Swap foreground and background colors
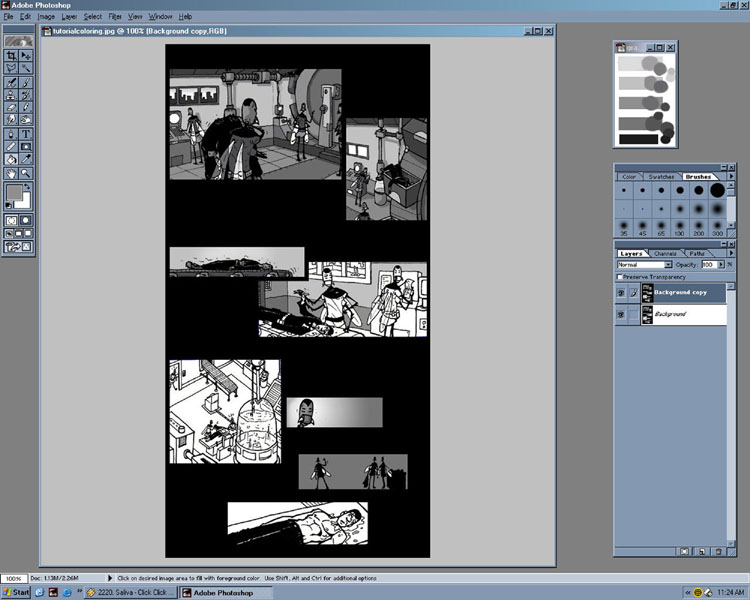Image resolution: width=750 pixels, height=600 pixels. point(28,186)
